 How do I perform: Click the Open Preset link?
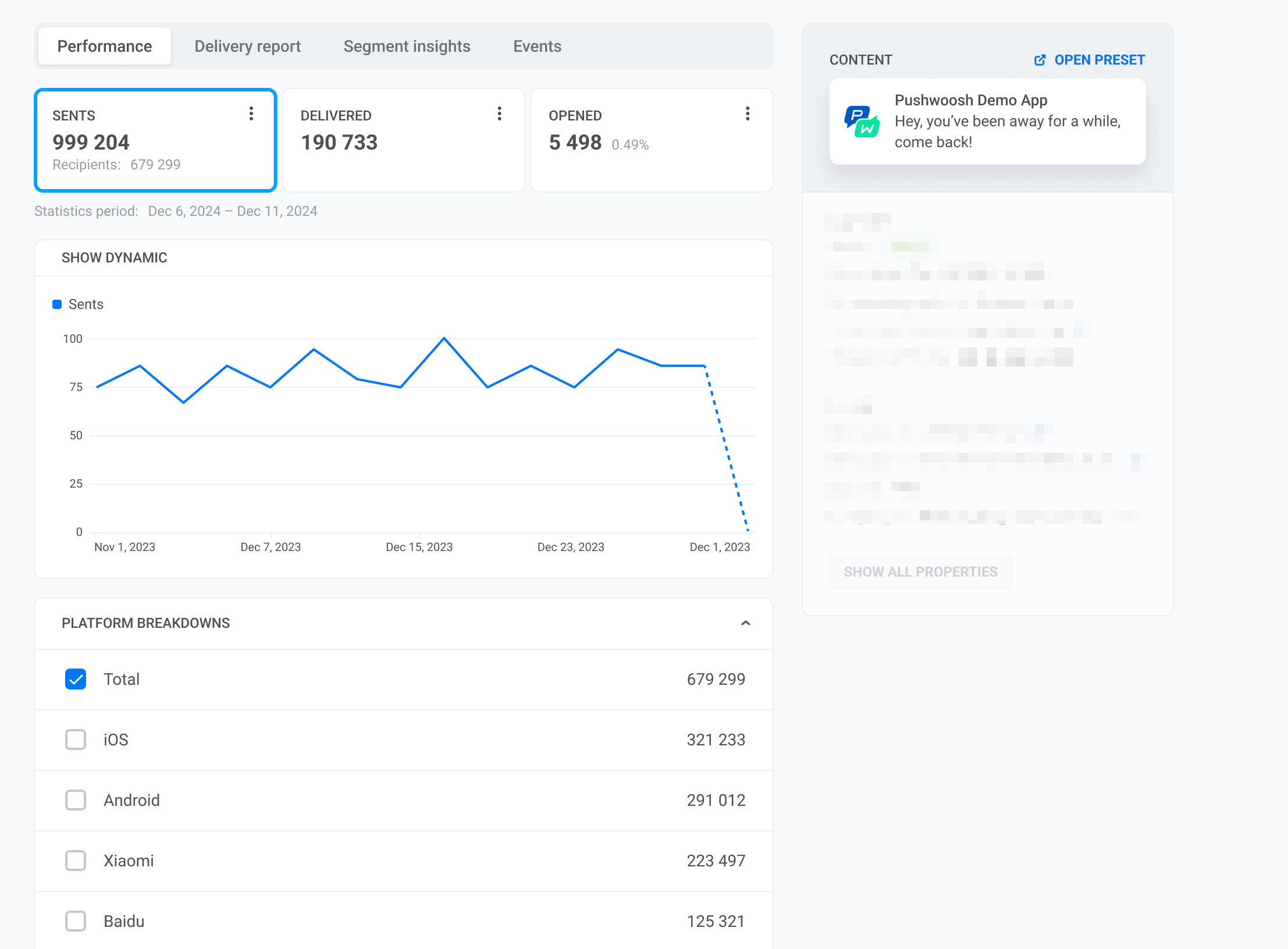[1090, 60]
